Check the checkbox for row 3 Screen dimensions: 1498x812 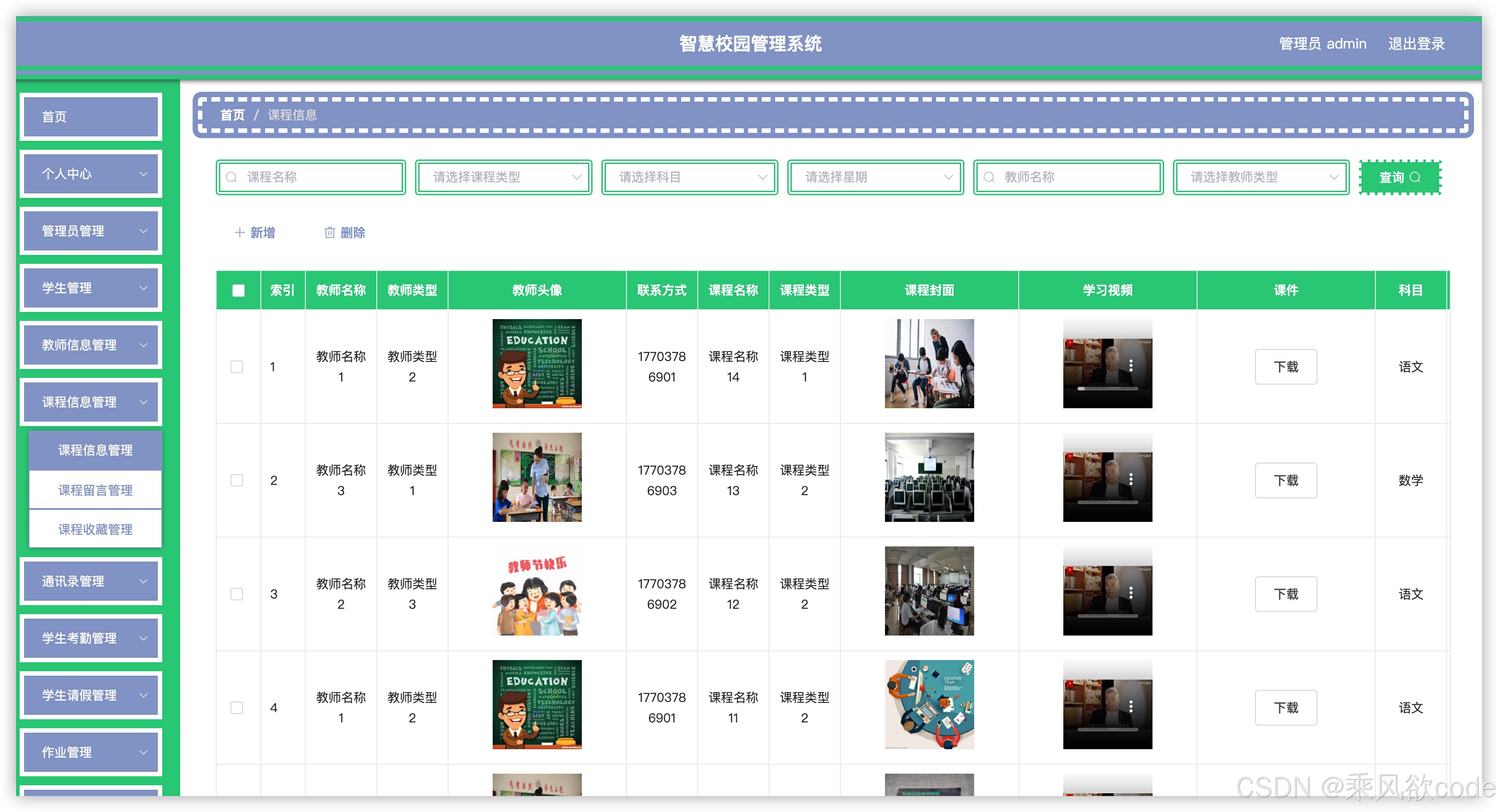[x=237, y=594]
